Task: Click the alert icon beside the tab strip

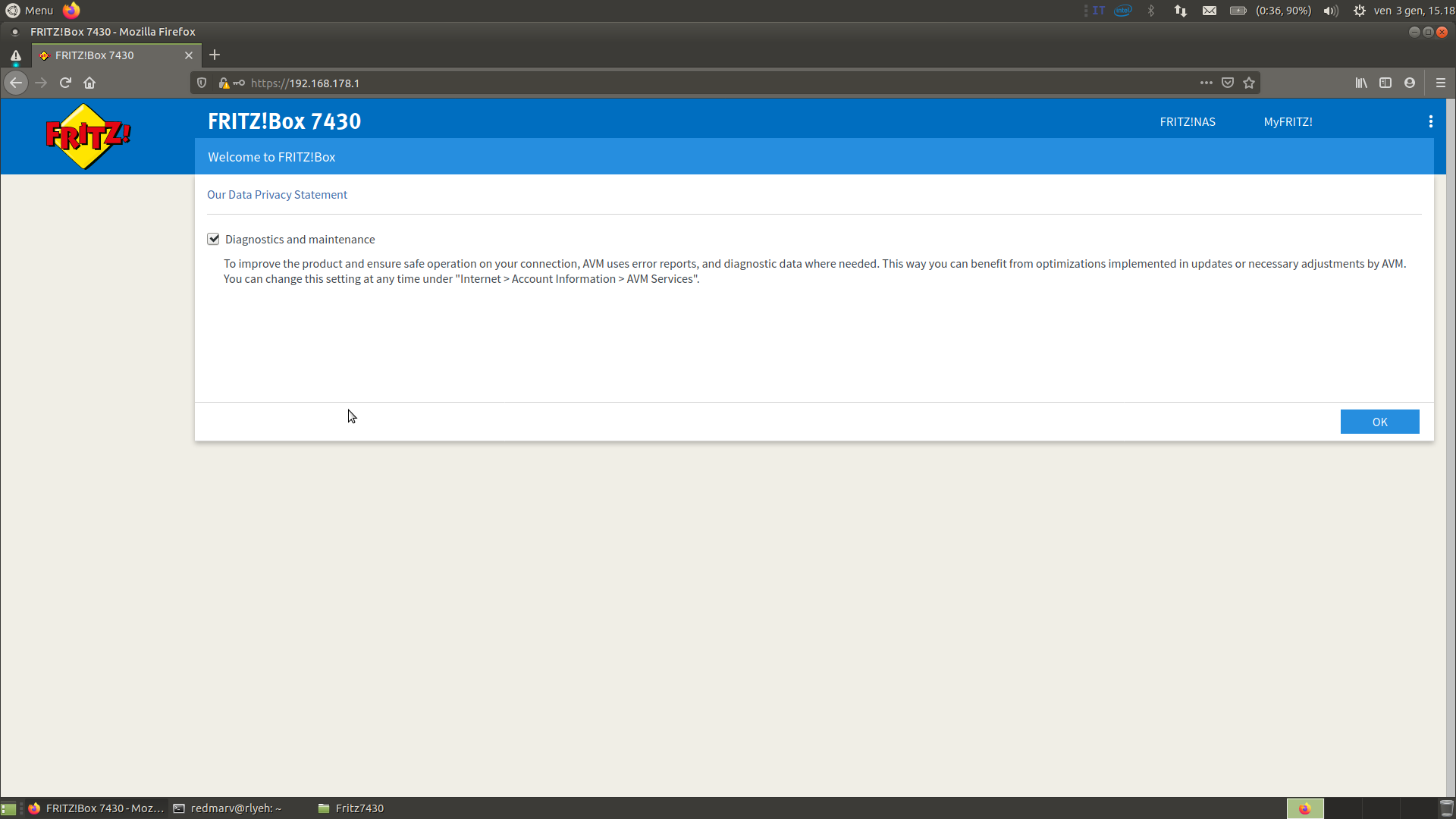Action: click(x=15, y=56)
